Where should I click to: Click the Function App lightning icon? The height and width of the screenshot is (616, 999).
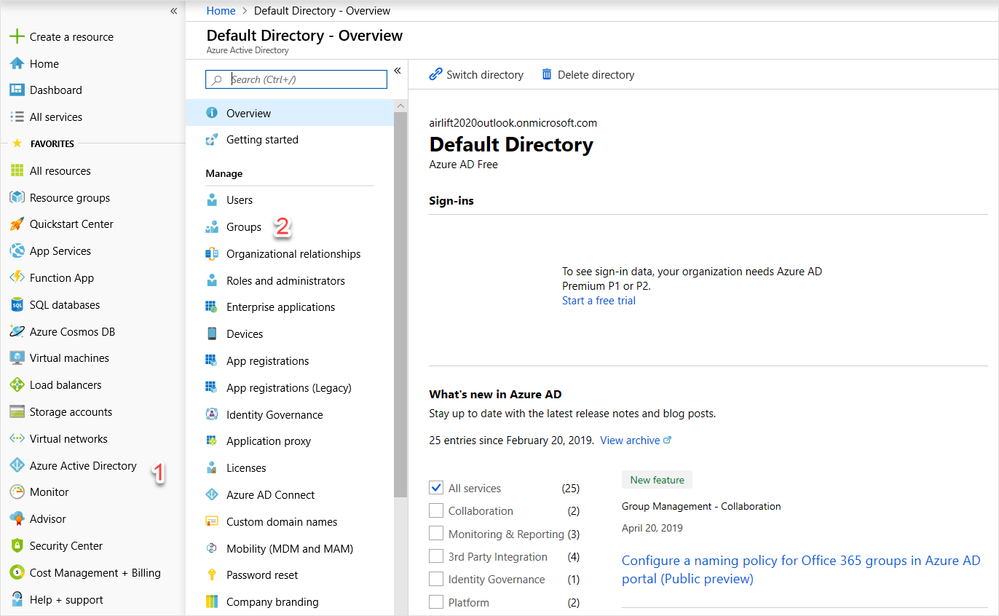(x=17, y=277)
